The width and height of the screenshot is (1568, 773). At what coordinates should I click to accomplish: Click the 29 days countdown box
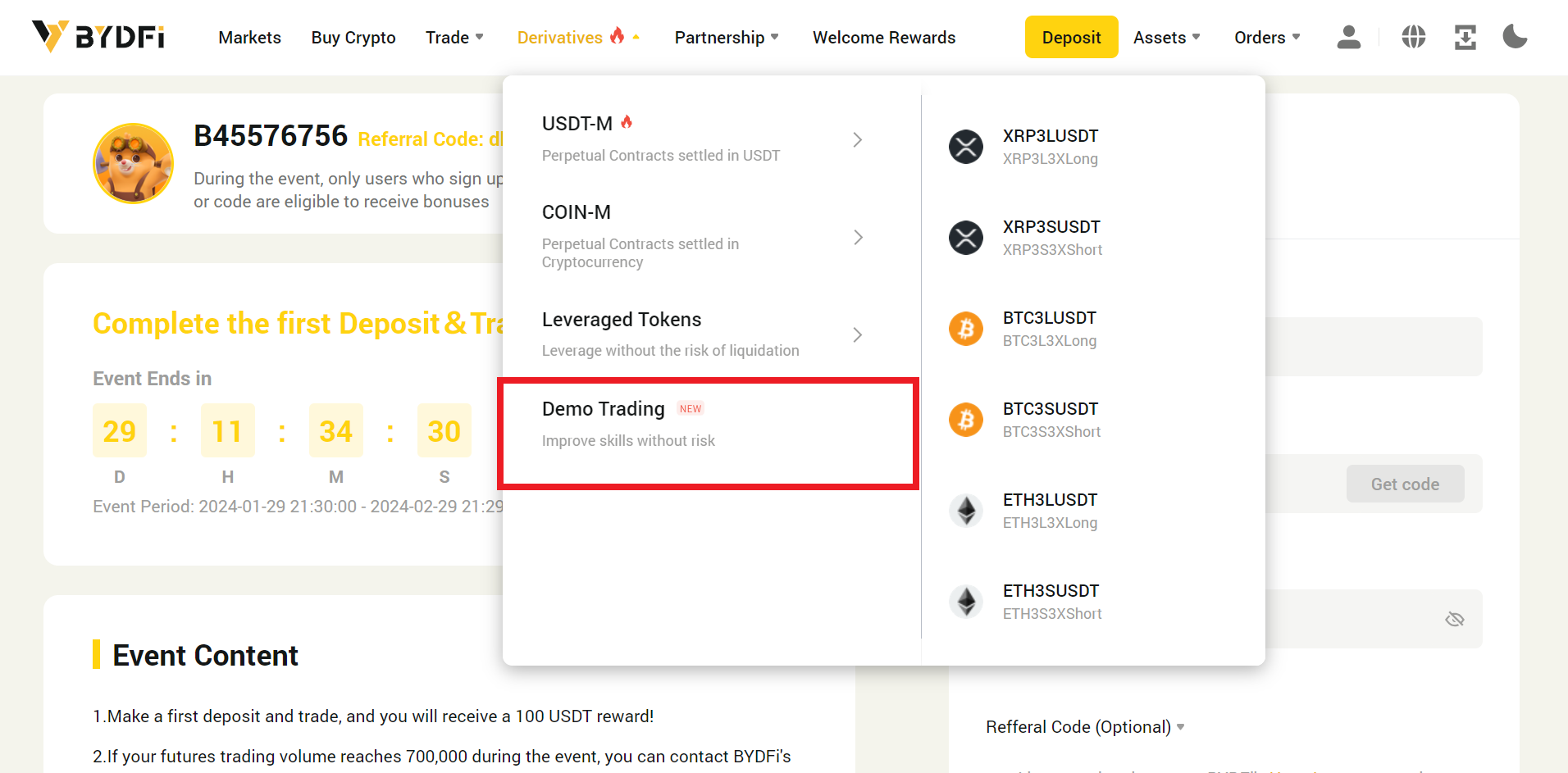pyautogui.click(x=120, y=430)
